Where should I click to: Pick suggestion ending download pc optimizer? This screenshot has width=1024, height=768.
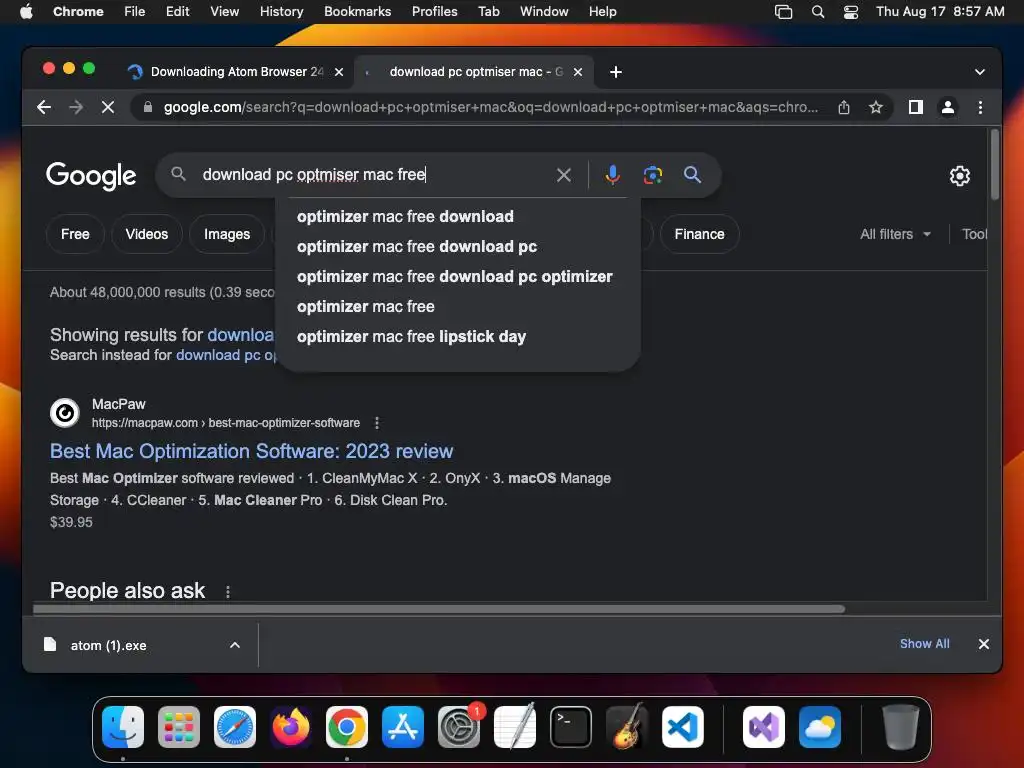point(457,276)
